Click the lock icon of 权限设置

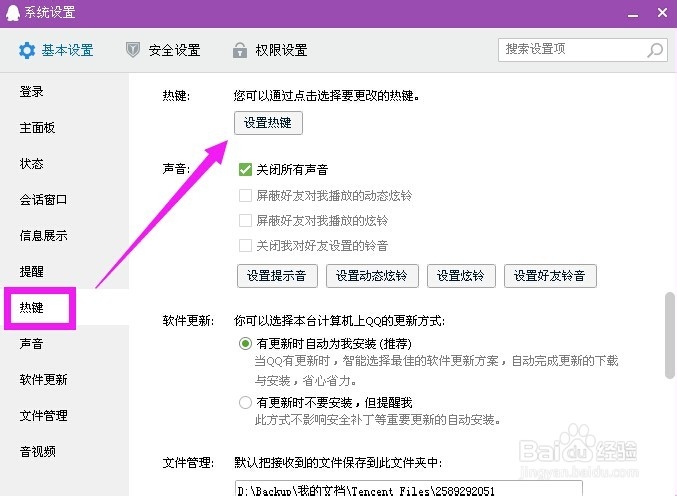coord(240,50)
